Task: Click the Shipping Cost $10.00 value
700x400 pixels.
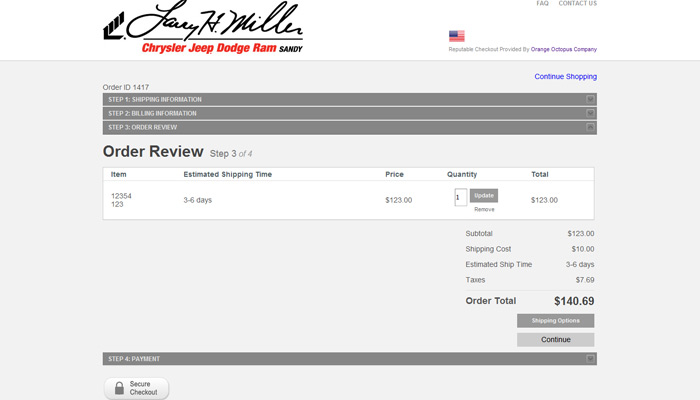Action: [583, 249]
